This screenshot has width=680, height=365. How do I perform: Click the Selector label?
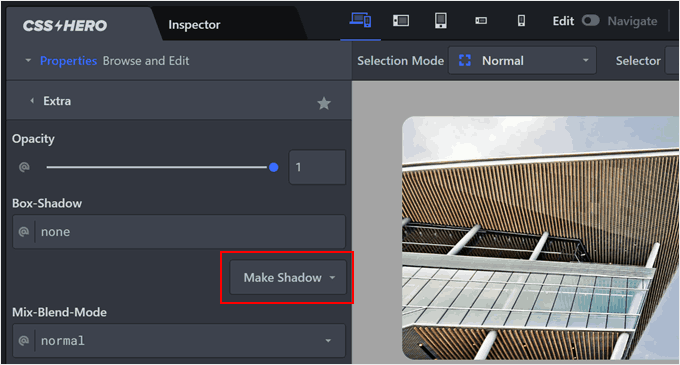pos(638,61)
